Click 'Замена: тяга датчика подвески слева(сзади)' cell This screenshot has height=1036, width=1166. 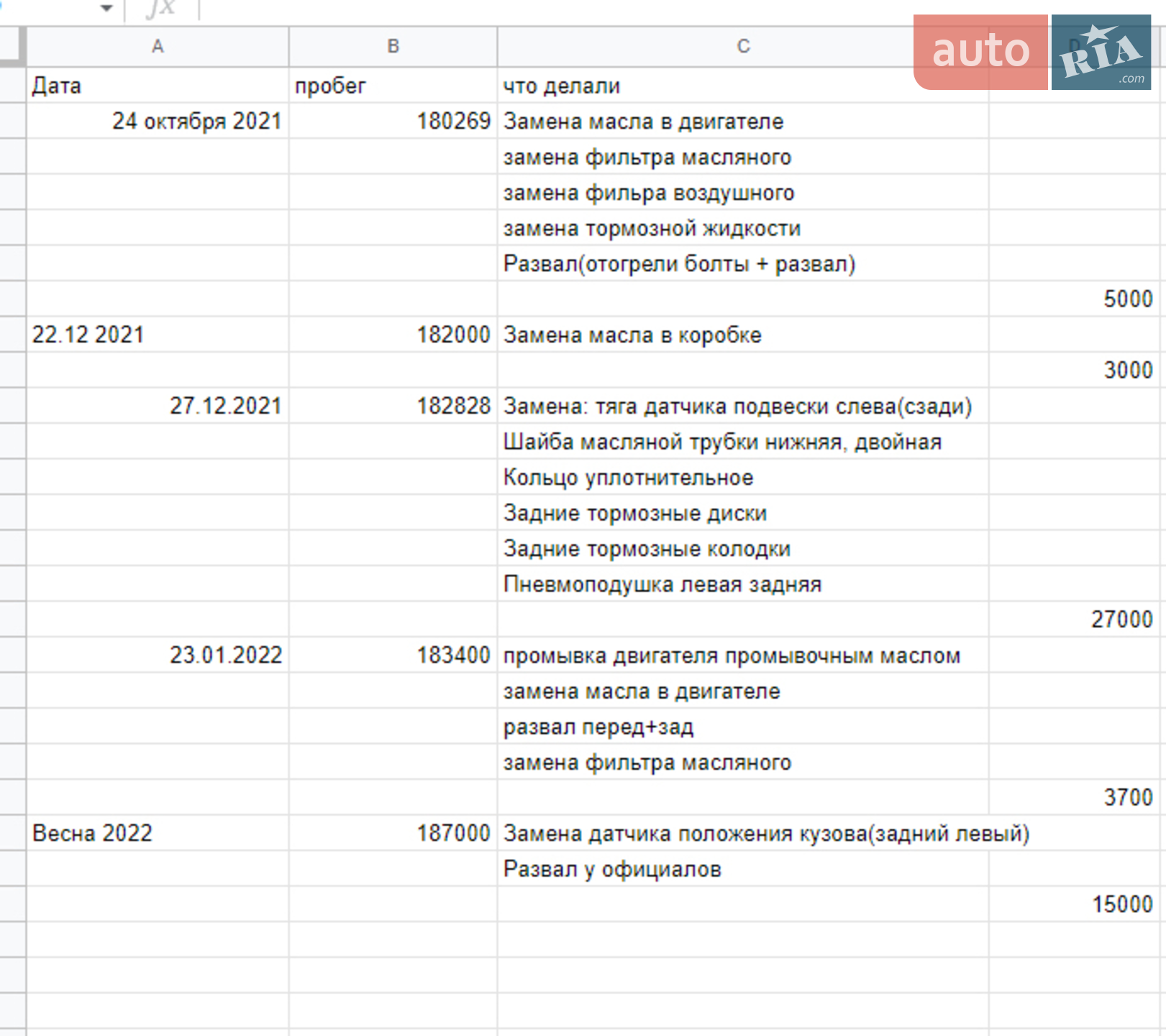(743, 406)
